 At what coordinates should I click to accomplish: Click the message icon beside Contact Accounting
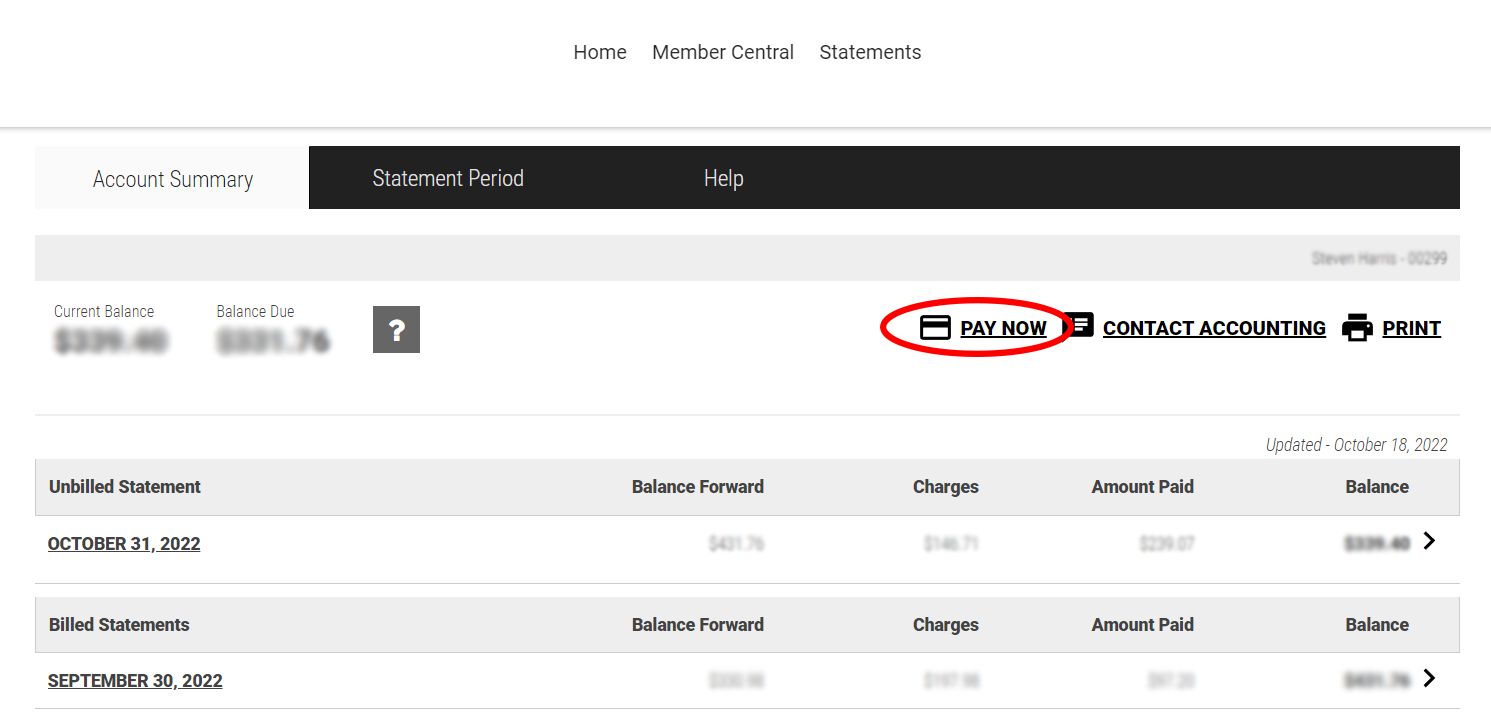(1079, 326)
